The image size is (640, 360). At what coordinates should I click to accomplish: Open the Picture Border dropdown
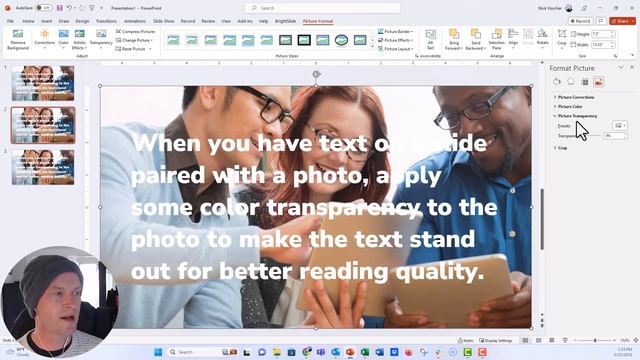[396, 31]
